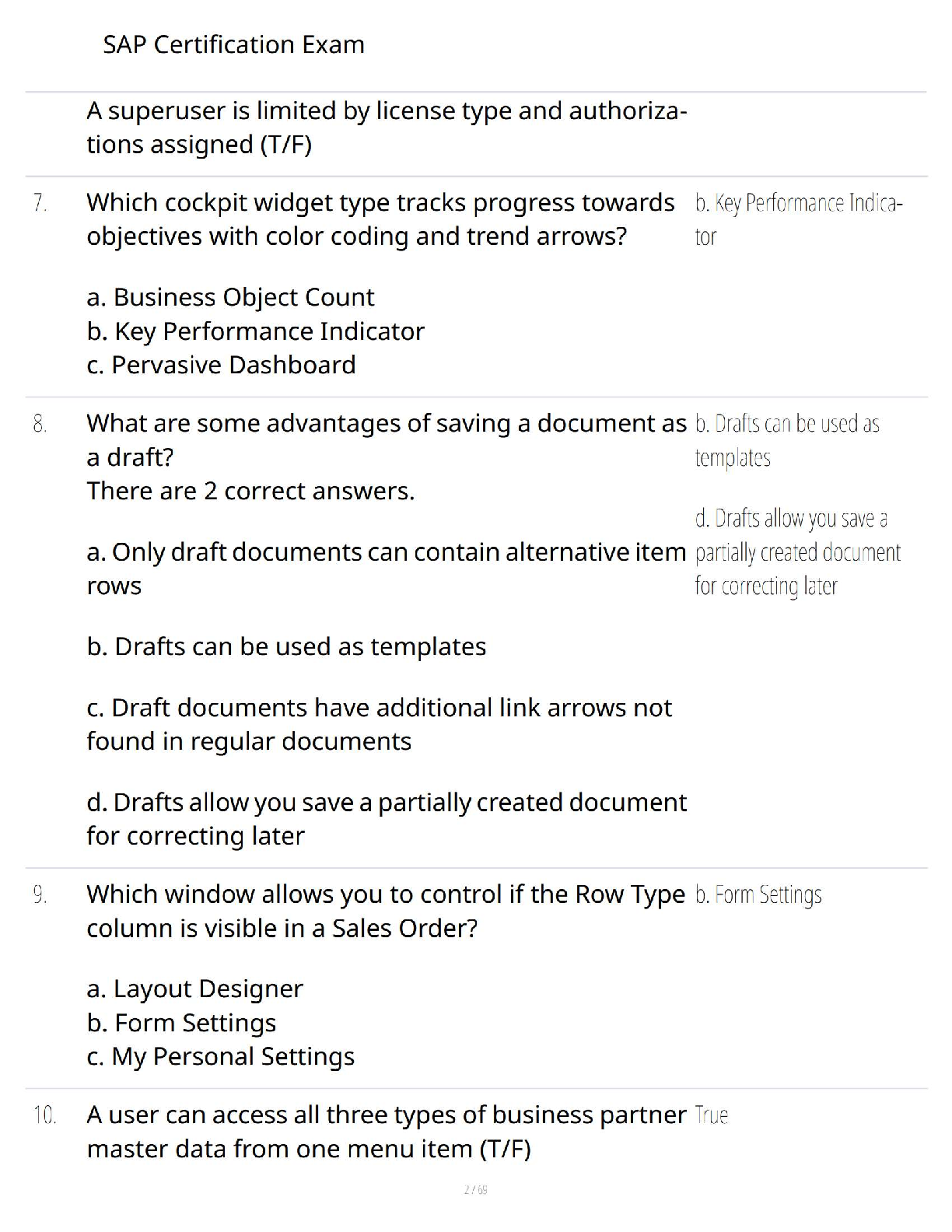Select option "c. My Personal Settings"
The height and width of the screenshot is (1232, 952).
[x=220, y=1056]
